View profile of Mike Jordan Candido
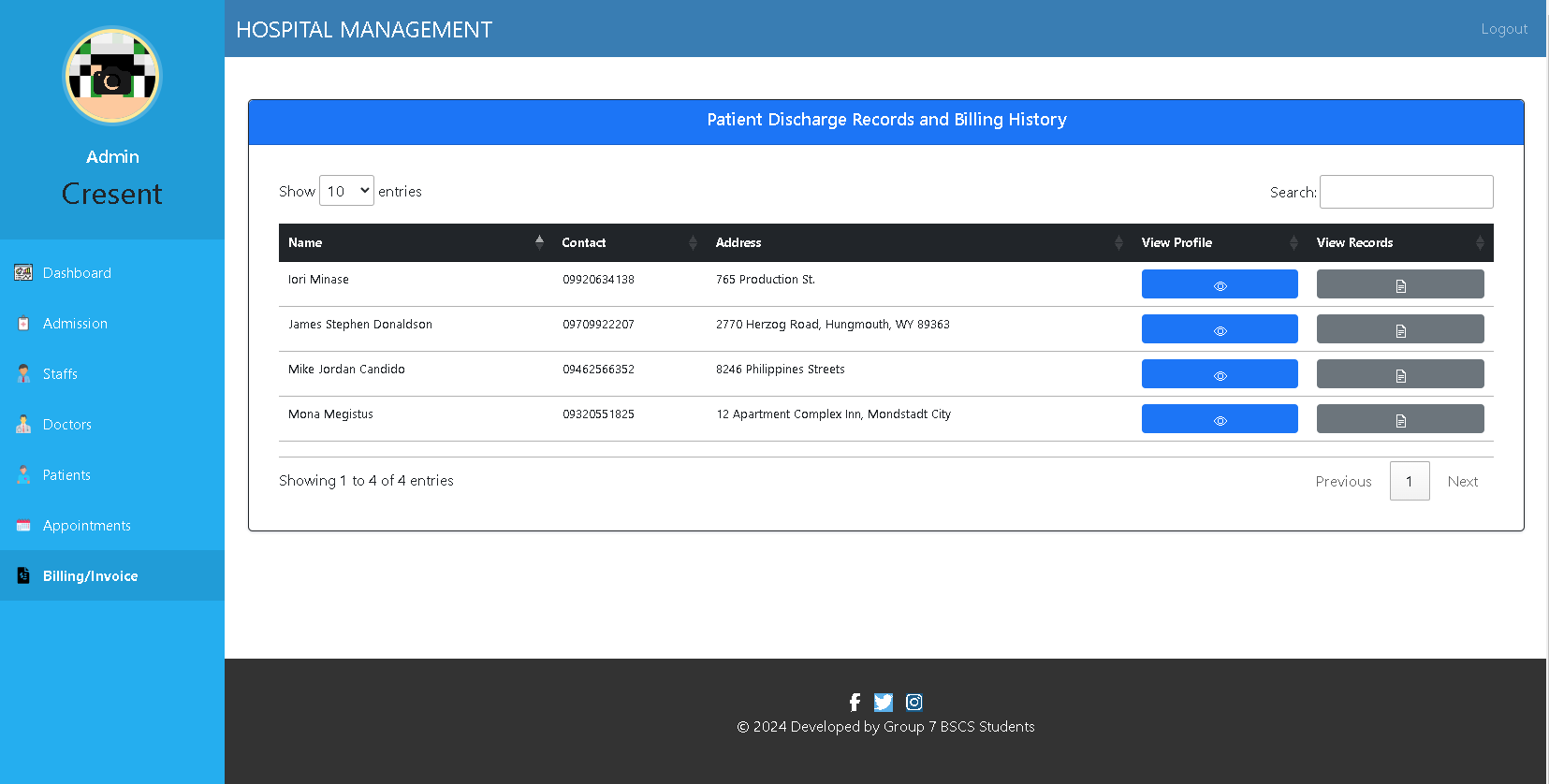 tap(1220, 374)
